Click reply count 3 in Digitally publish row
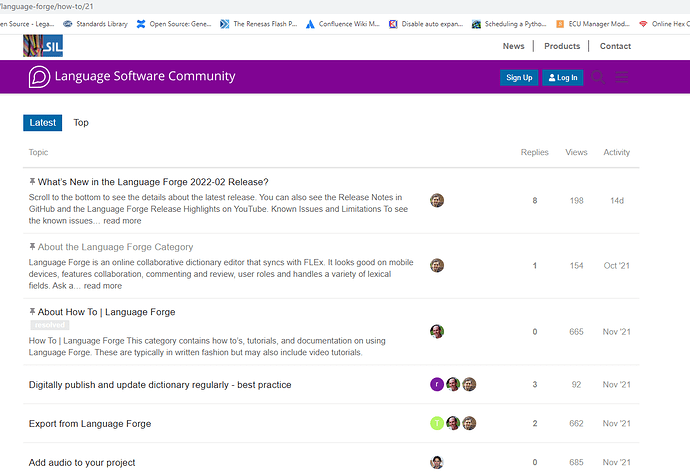Screen dimensions: 690x473 coord(535,385)
